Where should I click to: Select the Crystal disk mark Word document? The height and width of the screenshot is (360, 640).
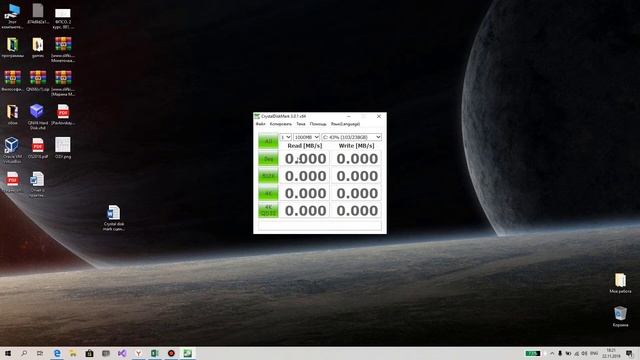[x=114, y=218]
